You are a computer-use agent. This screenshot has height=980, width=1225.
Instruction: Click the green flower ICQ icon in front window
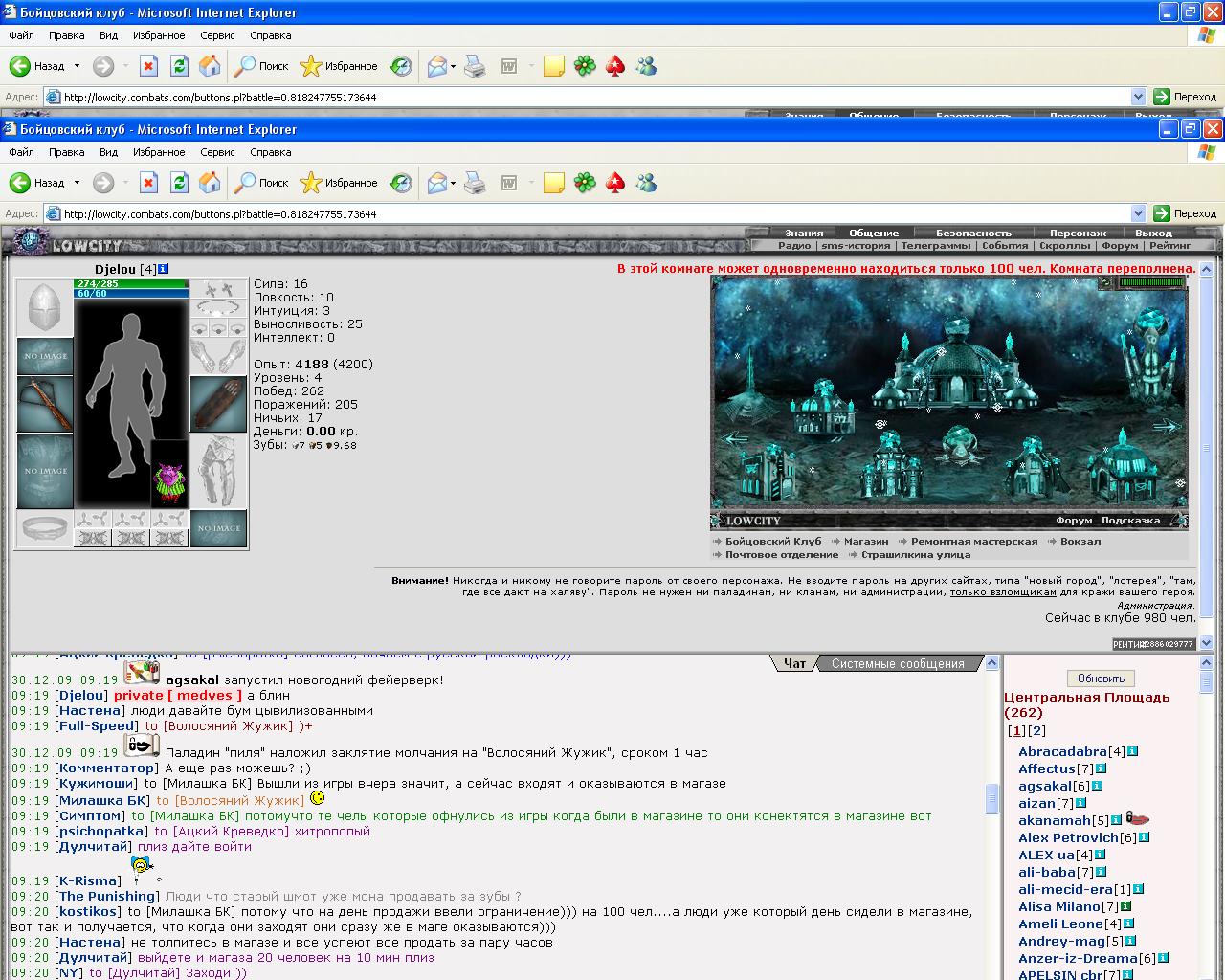tap(585, 183)
